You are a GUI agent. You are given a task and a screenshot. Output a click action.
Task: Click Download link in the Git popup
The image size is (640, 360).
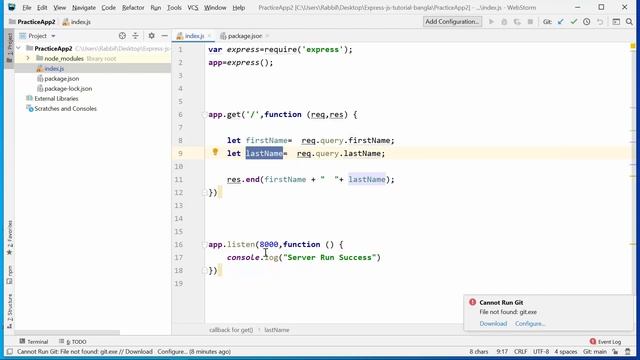[x=493, y=323]
